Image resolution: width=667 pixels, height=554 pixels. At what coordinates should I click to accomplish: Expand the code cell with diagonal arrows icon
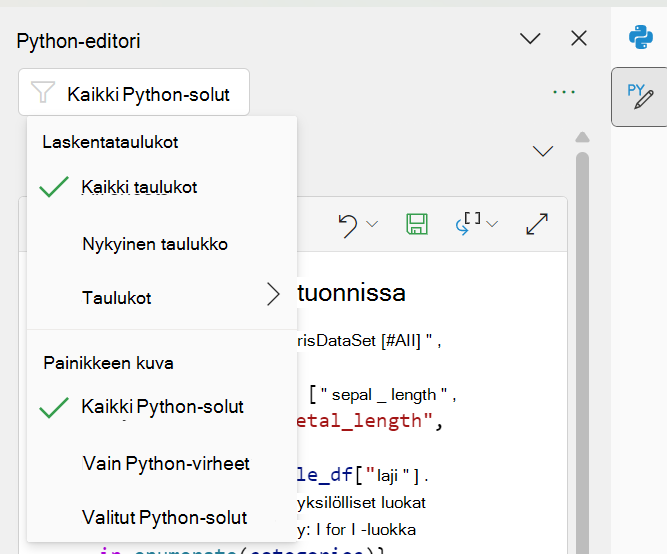click(x=537, y=224)
